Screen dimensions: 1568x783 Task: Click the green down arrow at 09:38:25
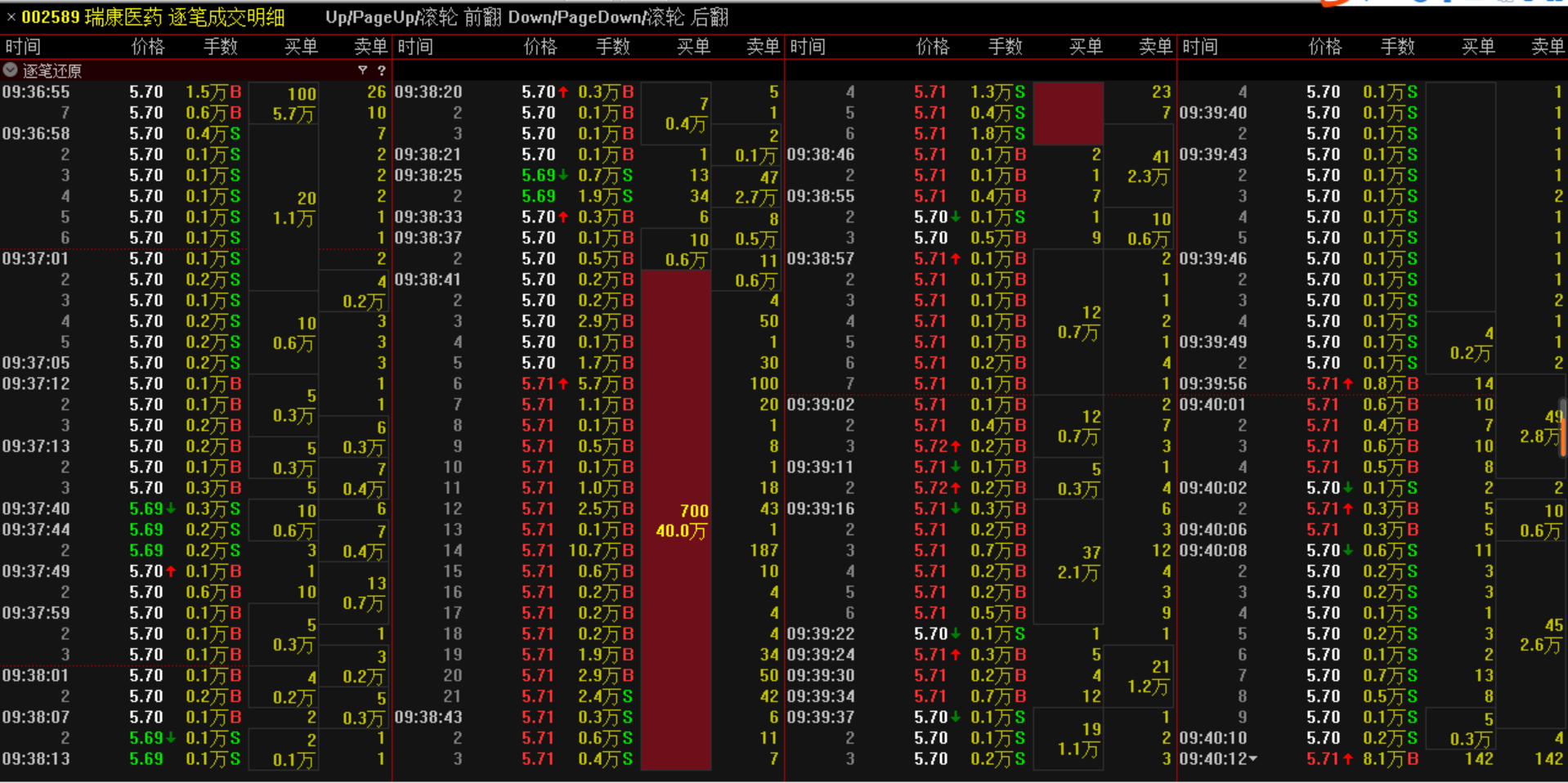pos(563,175)
